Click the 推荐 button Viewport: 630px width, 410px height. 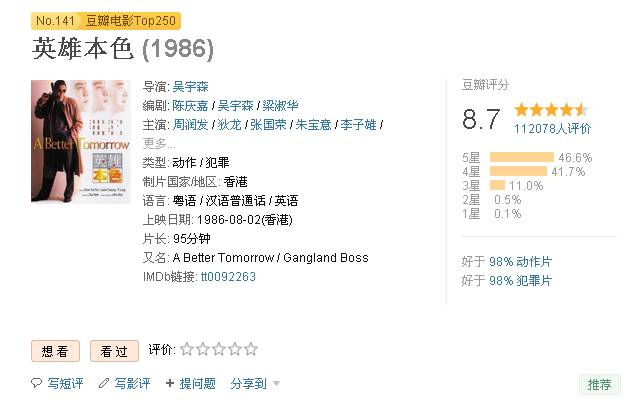click(599, 384)
